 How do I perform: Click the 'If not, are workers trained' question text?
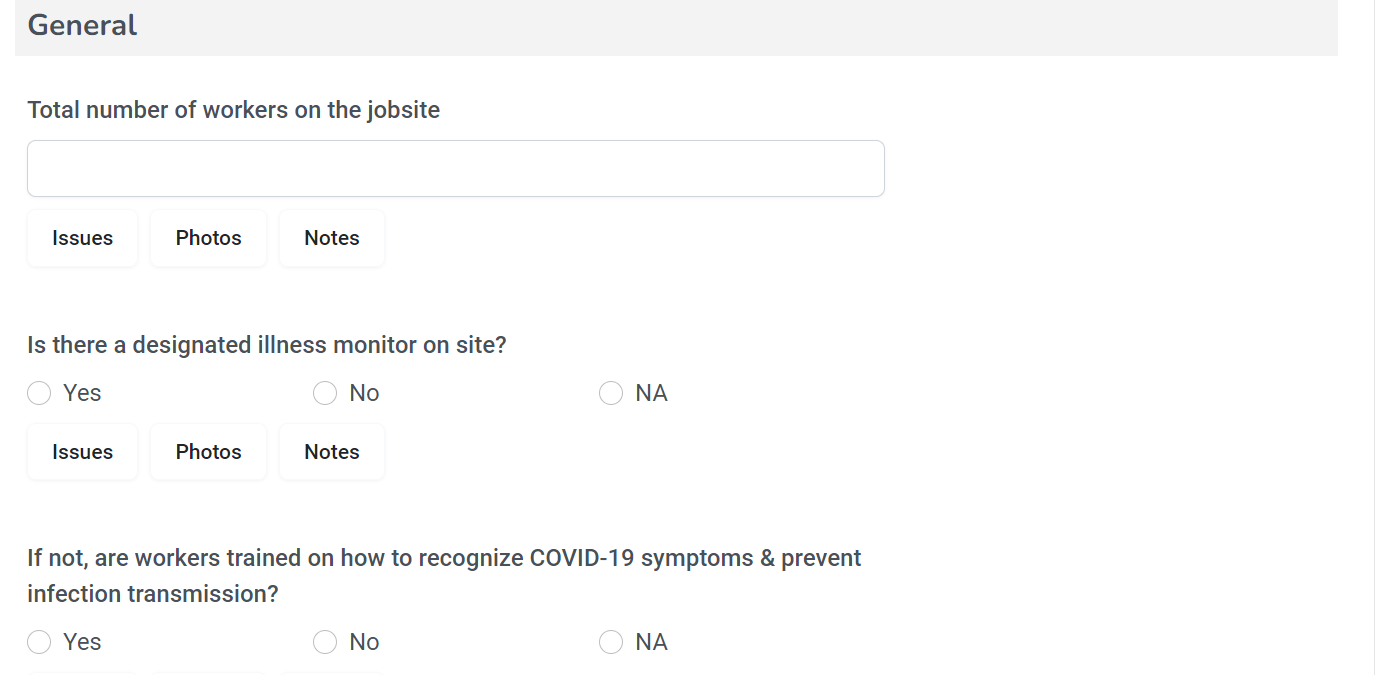point(443,558)
